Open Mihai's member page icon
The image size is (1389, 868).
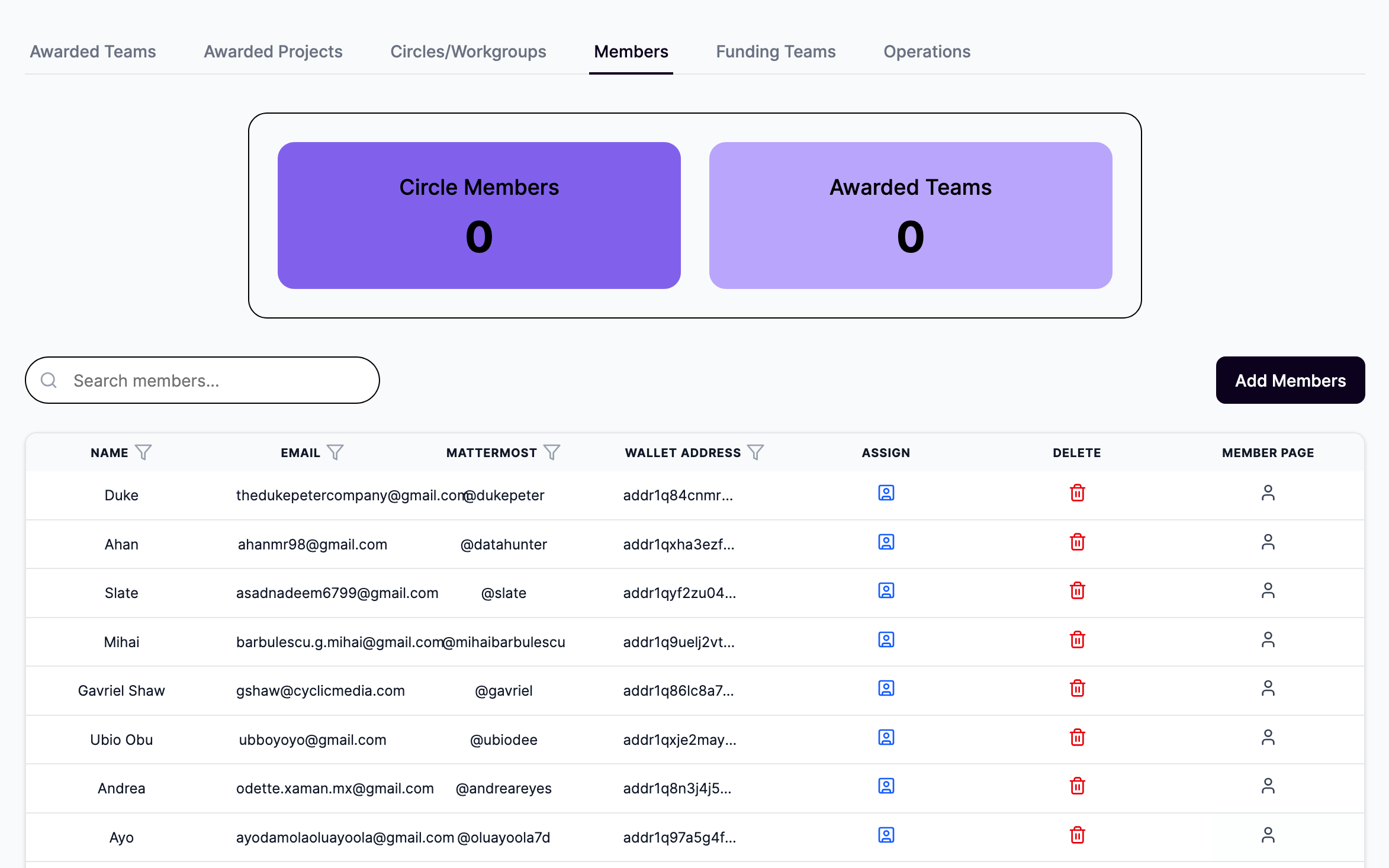1268,639
